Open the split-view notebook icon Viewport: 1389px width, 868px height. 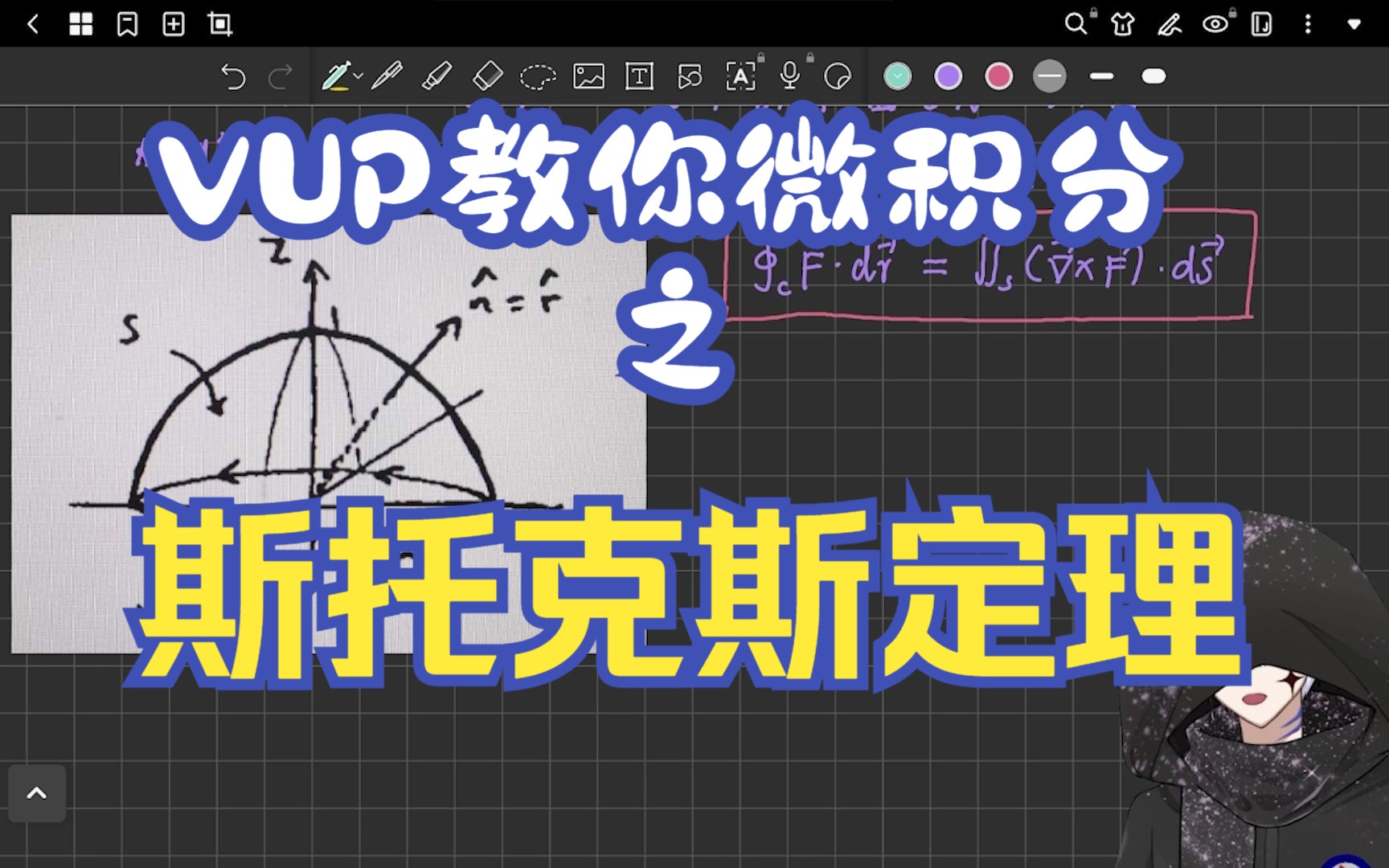1261,24
